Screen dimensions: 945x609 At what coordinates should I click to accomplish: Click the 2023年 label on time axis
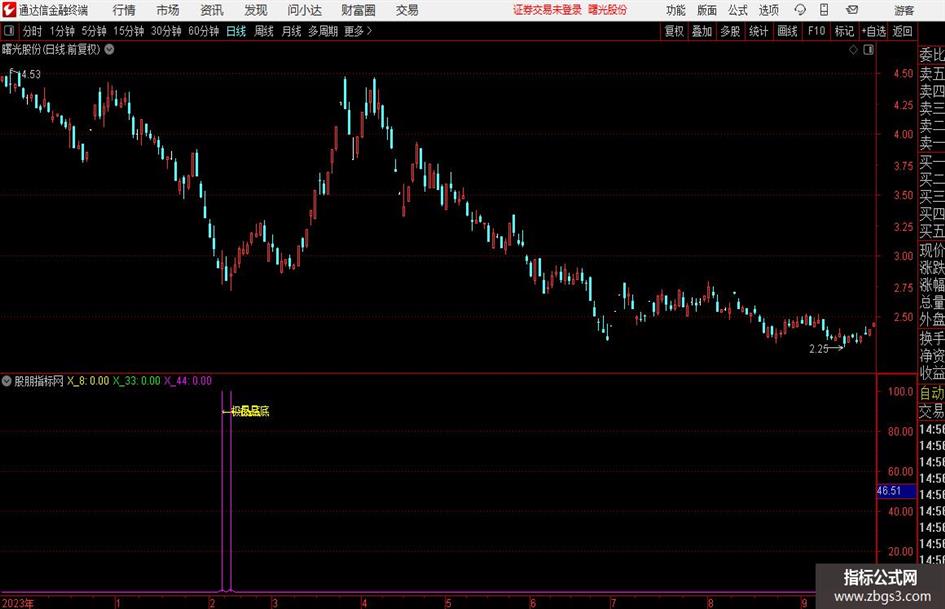tap(18, 603)
